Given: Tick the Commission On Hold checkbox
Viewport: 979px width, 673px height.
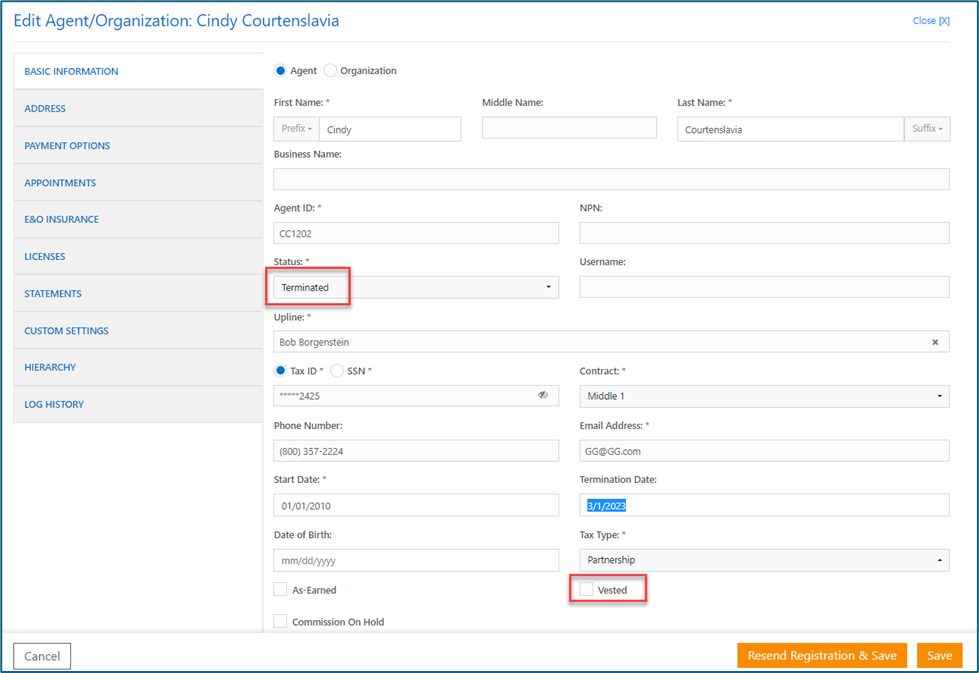Looking at the screenshot, I should coord(281,622).
